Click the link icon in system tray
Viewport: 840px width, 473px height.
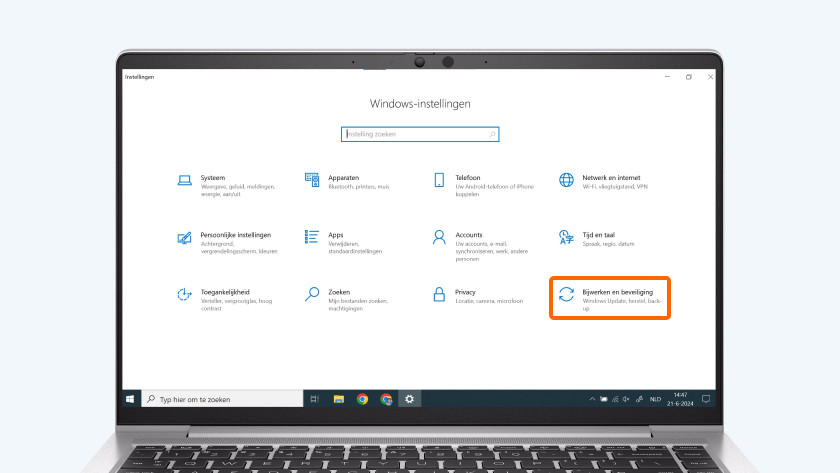coord(639,399)
